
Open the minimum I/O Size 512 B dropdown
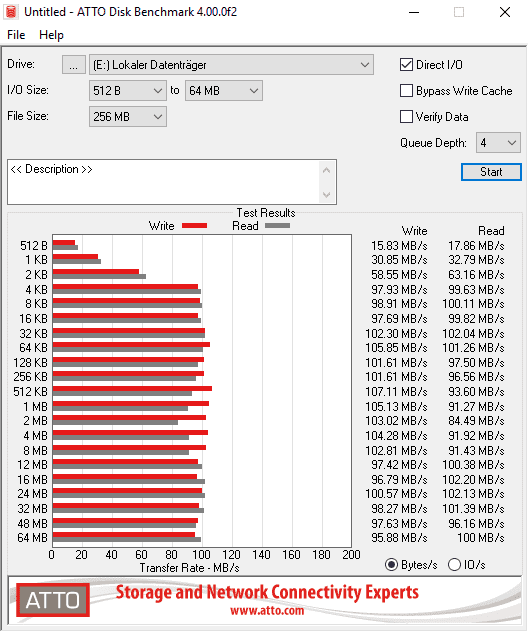tap(127, 91)
